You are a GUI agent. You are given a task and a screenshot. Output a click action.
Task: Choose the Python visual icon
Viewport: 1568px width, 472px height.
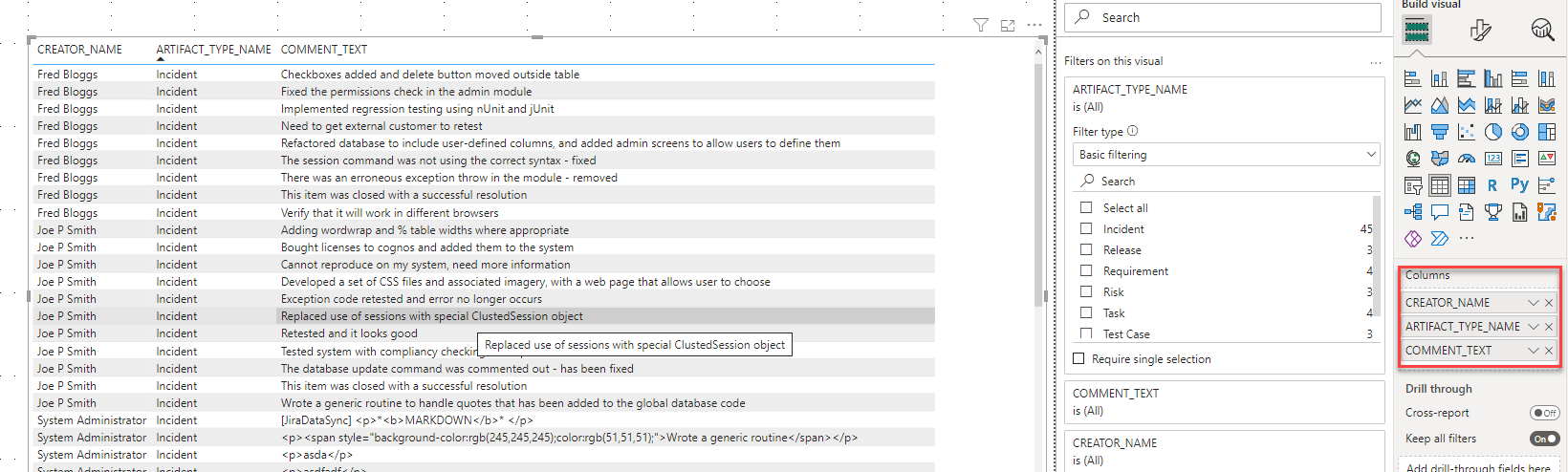1519,185
